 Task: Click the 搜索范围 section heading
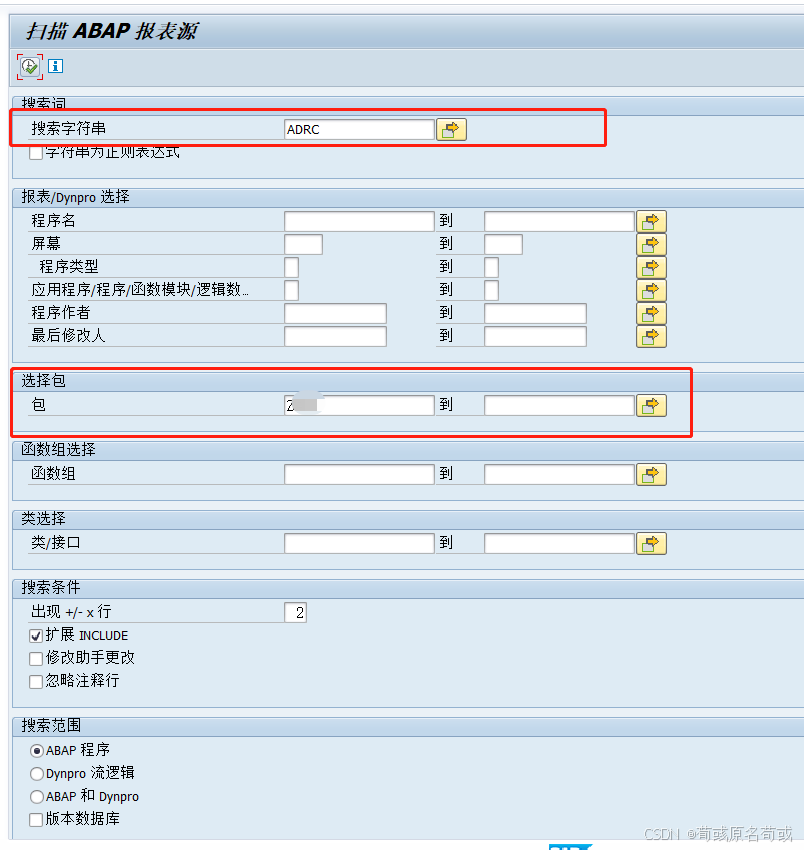(x=51, y=726)
